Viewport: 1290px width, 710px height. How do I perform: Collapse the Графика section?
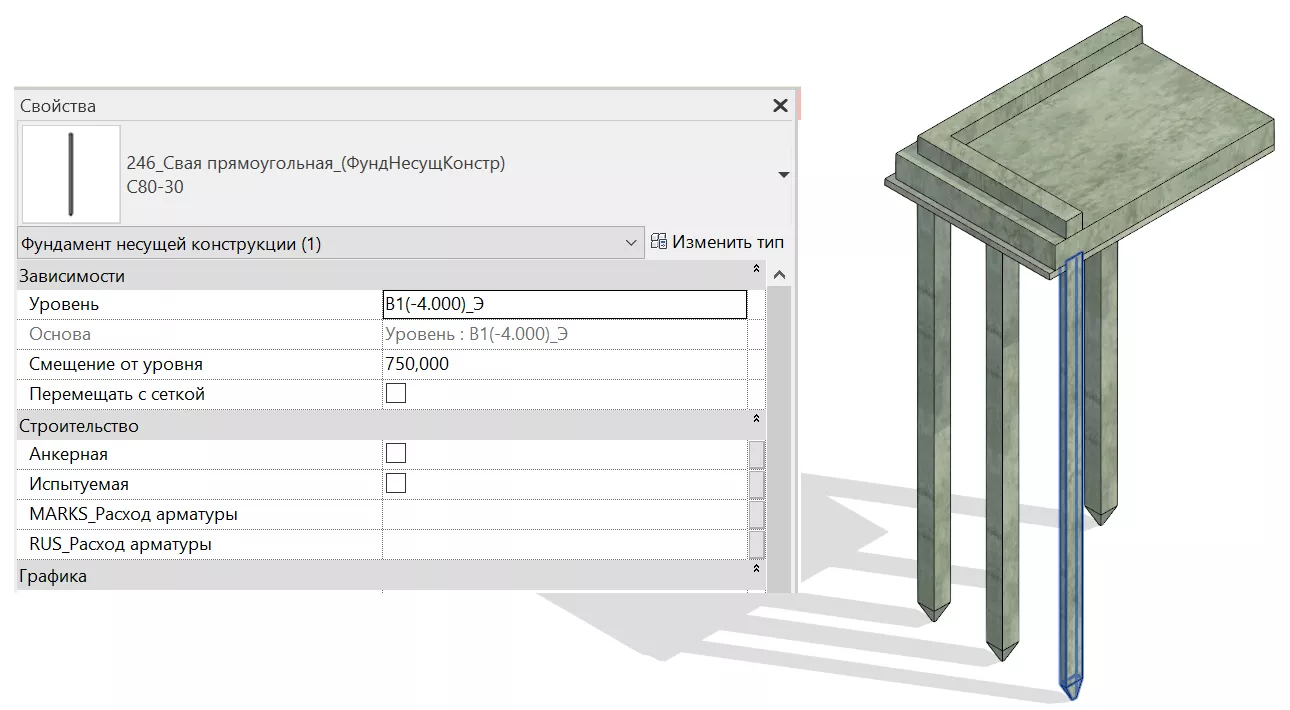tap(756, 569)
